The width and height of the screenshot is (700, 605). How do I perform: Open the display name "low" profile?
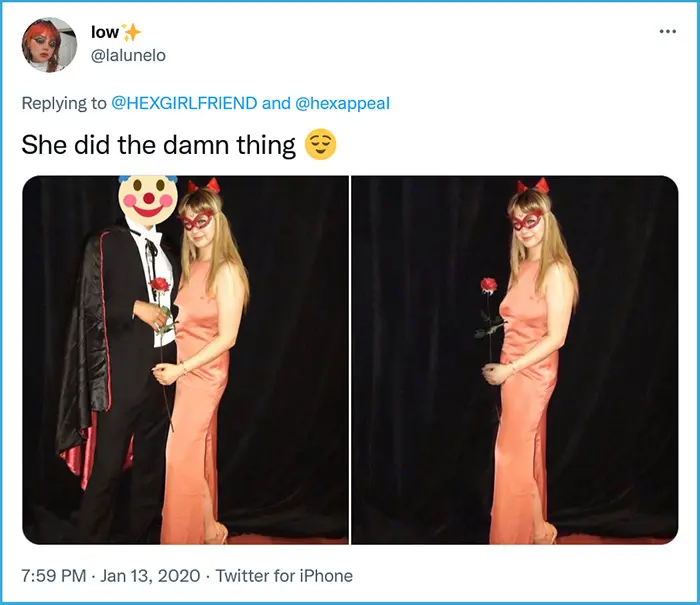click(105, 33)
